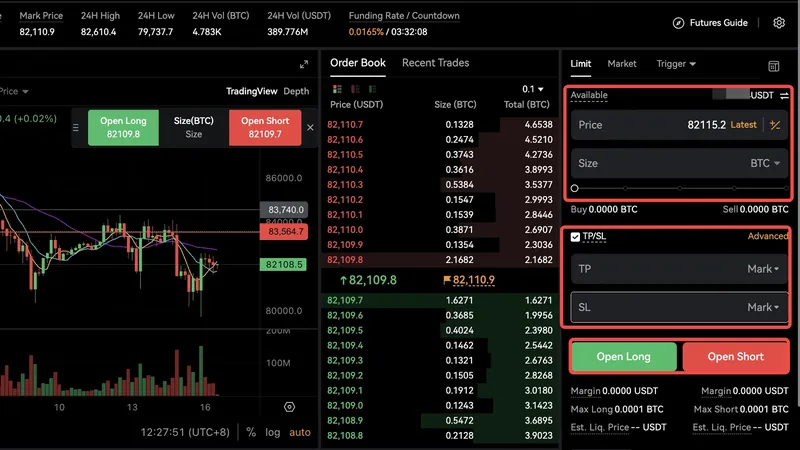Click Open Long 82109.8 on chart panel
Screen dimensions: 800x450
tap(123, 128)
